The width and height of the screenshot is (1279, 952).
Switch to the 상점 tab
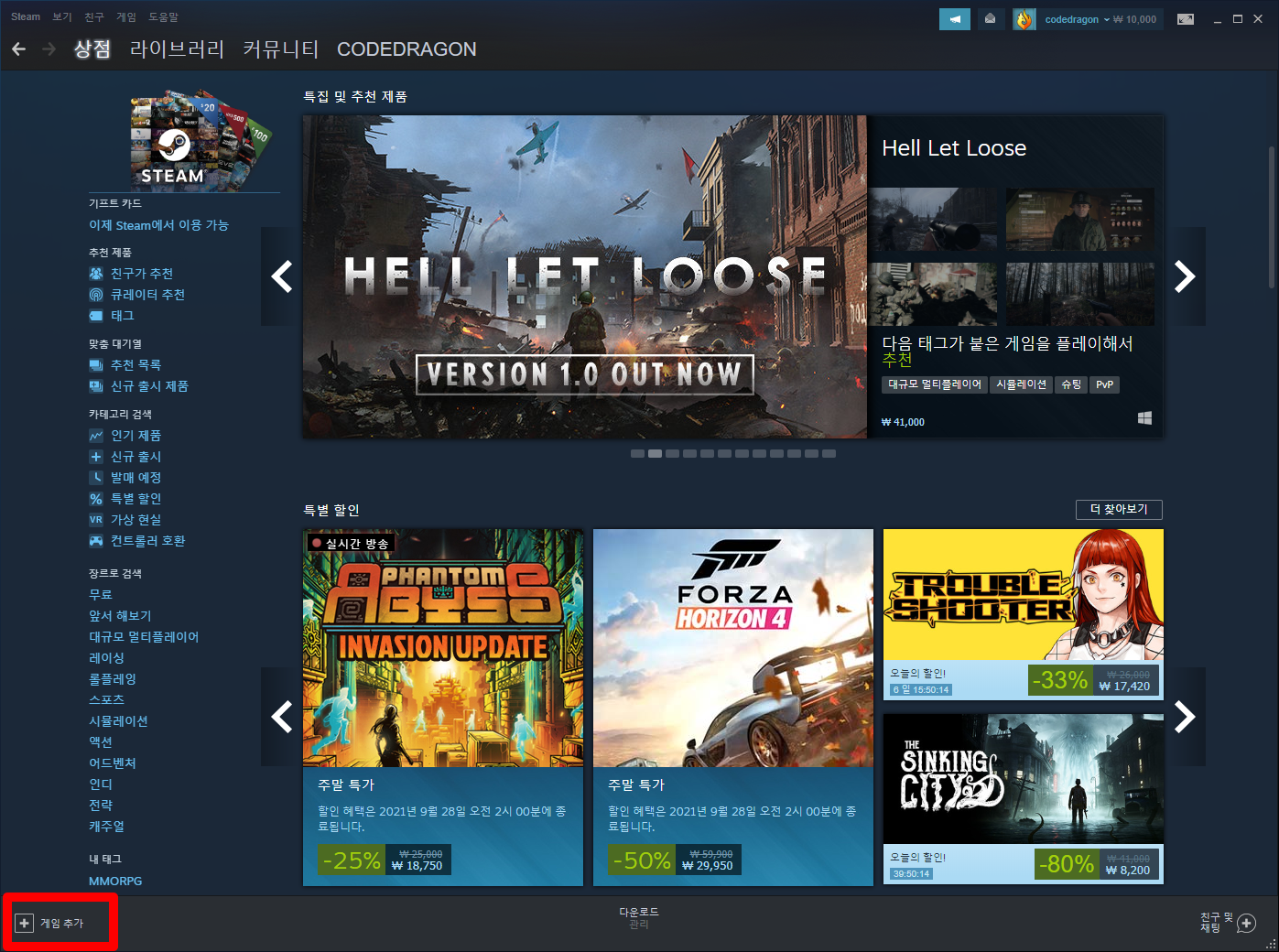tap(92, 49)
